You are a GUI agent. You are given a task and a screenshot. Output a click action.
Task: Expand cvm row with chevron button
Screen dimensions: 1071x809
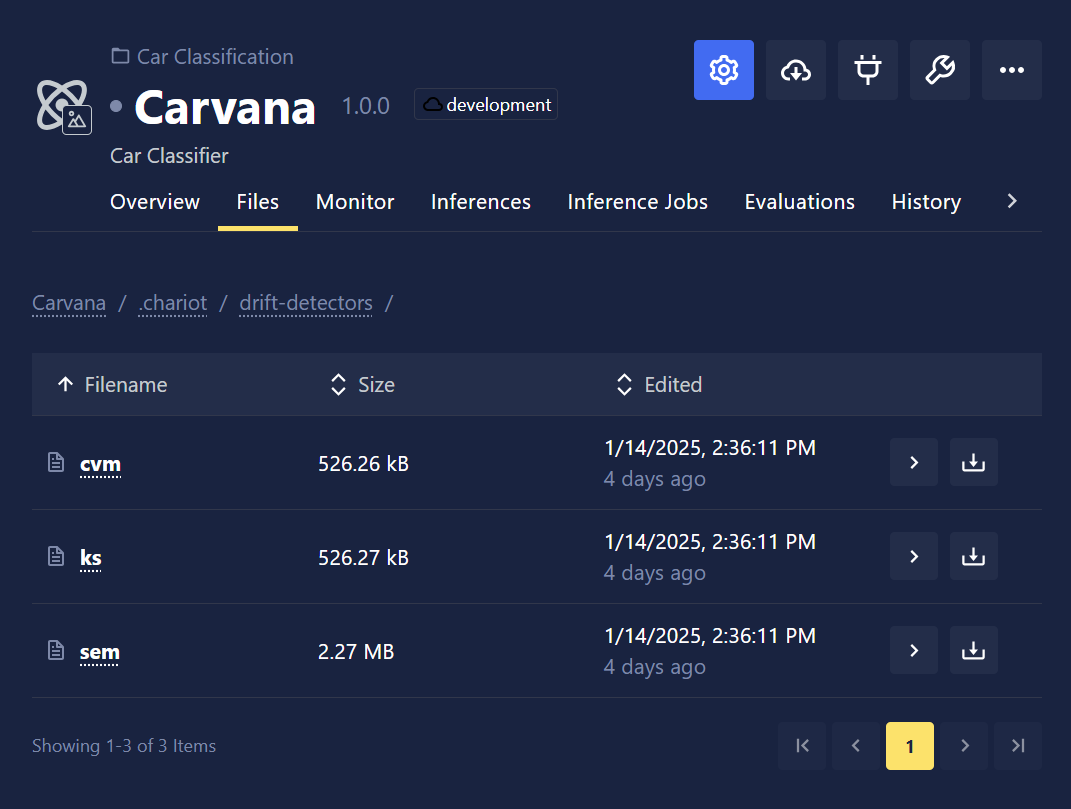[914, 463]
